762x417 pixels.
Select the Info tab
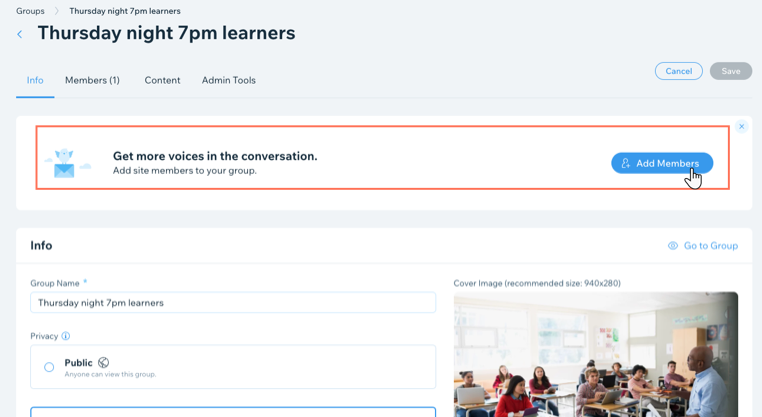35,80
